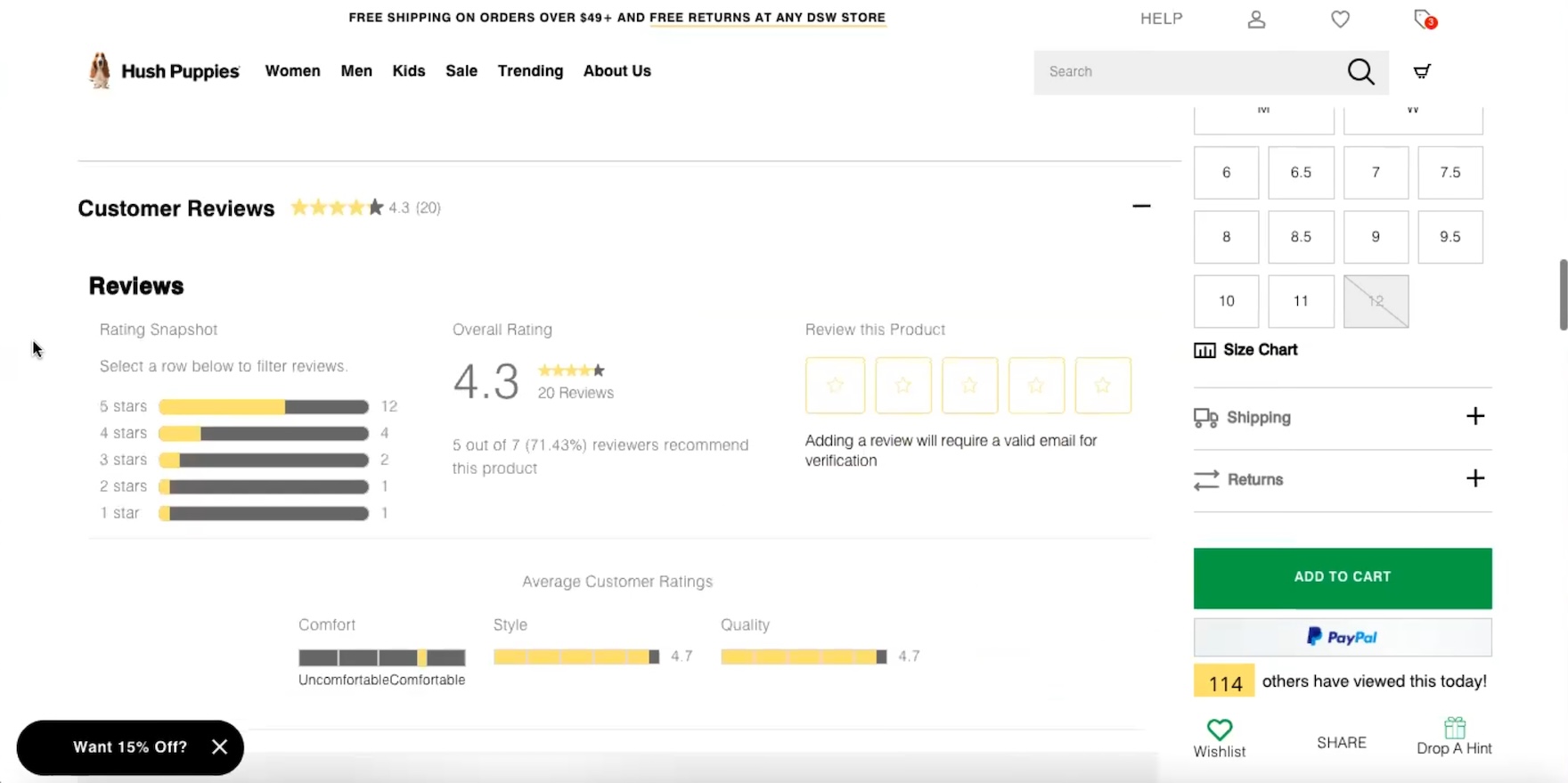Click the search magnifier icon
Viewport: 1568px width, 783px height.
[x=1360, y=71]
